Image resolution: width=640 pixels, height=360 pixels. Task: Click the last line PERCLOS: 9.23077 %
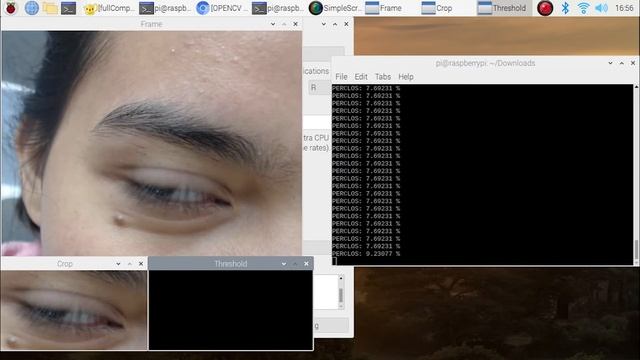366,254
